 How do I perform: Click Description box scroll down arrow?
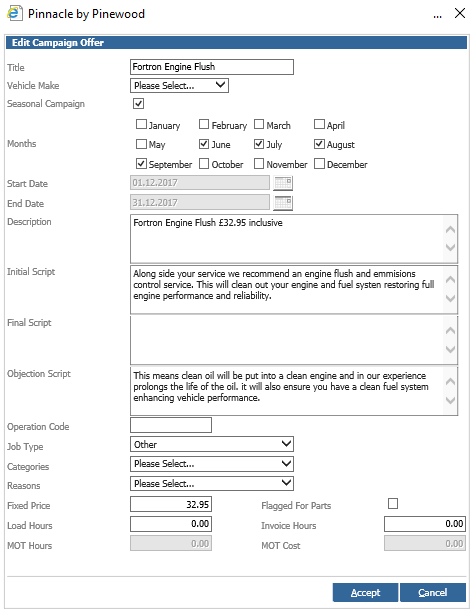pos(450,247)
